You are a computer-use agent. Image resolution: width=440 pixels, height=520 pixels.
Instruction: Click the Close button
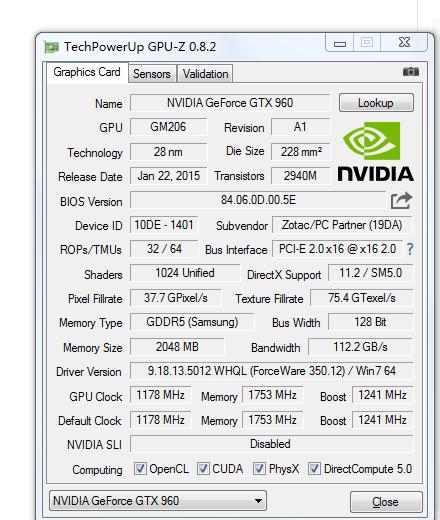pyautogui.click(x=386, y=502)
